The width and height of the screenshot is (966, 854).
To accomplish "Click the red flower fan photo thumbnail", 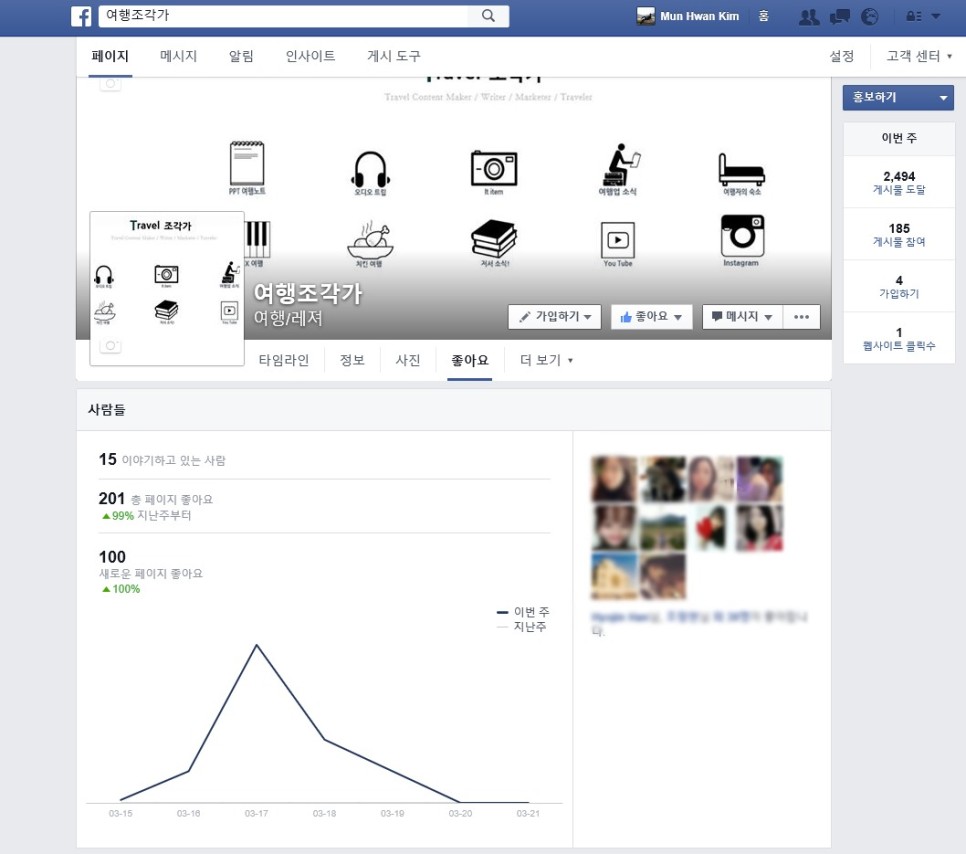I will (711, 527).
